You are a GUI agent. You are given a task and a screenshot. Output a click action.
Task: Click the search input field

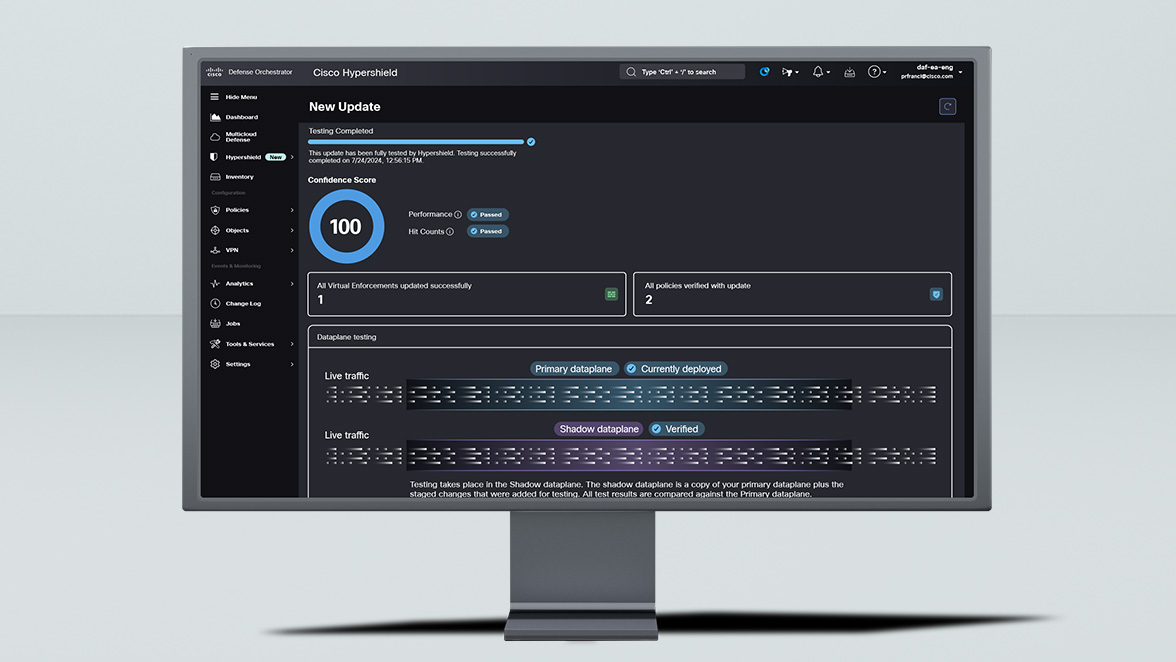684,72
